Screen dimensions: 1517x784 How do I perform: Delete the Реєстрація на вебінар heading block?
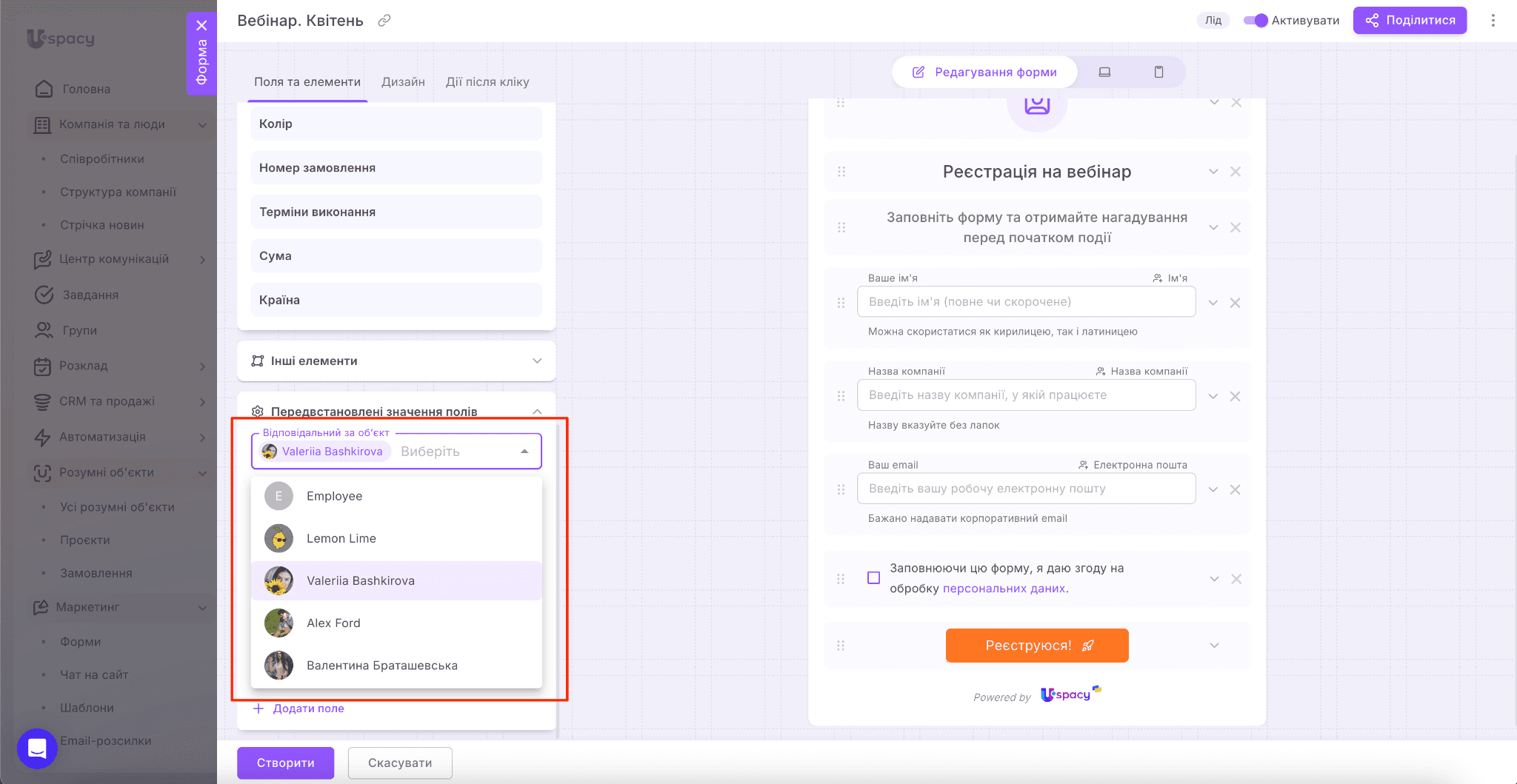1235,172
